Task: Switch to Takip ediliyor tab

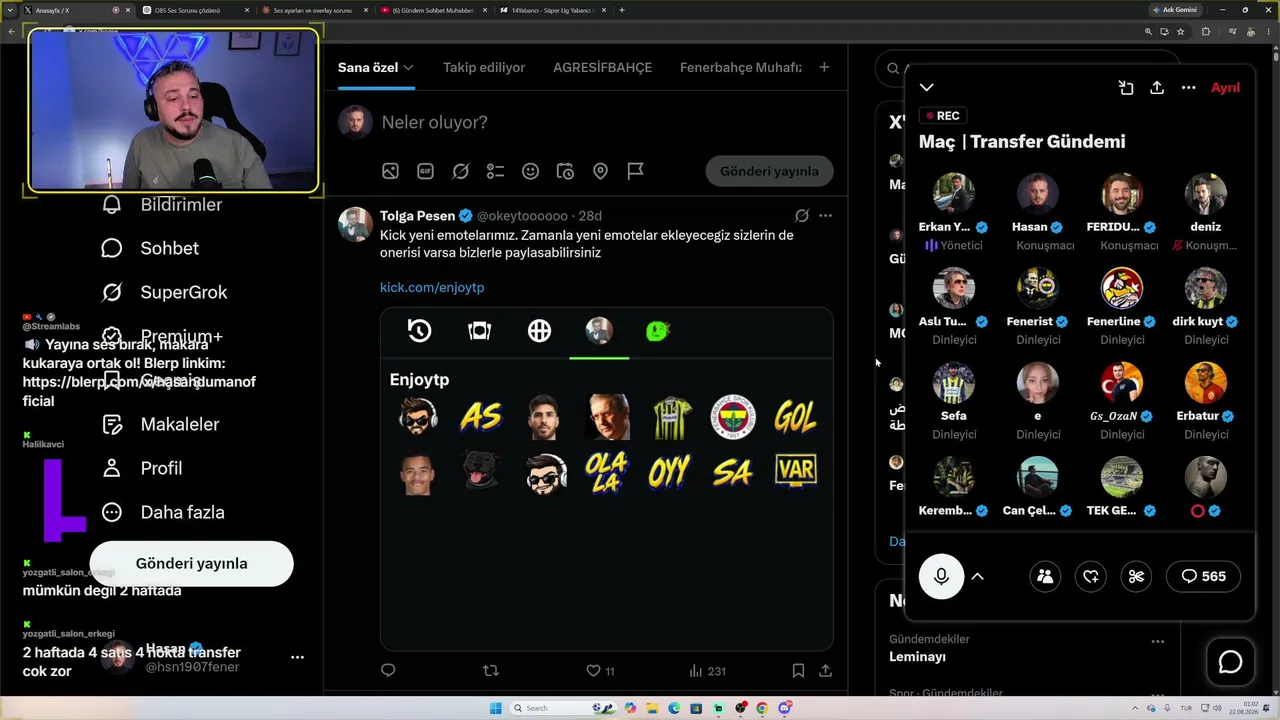Action: tap(484, 67)
